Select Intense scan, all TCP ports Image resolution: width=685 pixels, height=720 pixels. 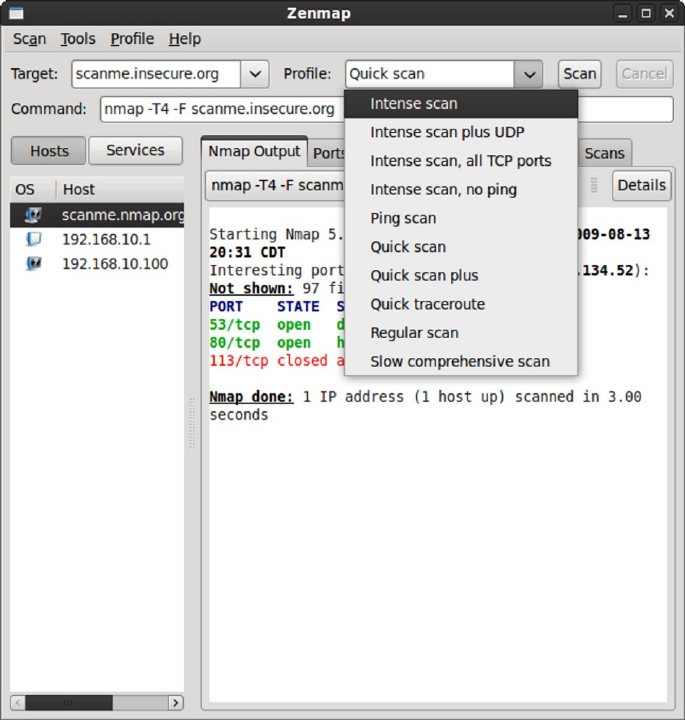[461, 161]
